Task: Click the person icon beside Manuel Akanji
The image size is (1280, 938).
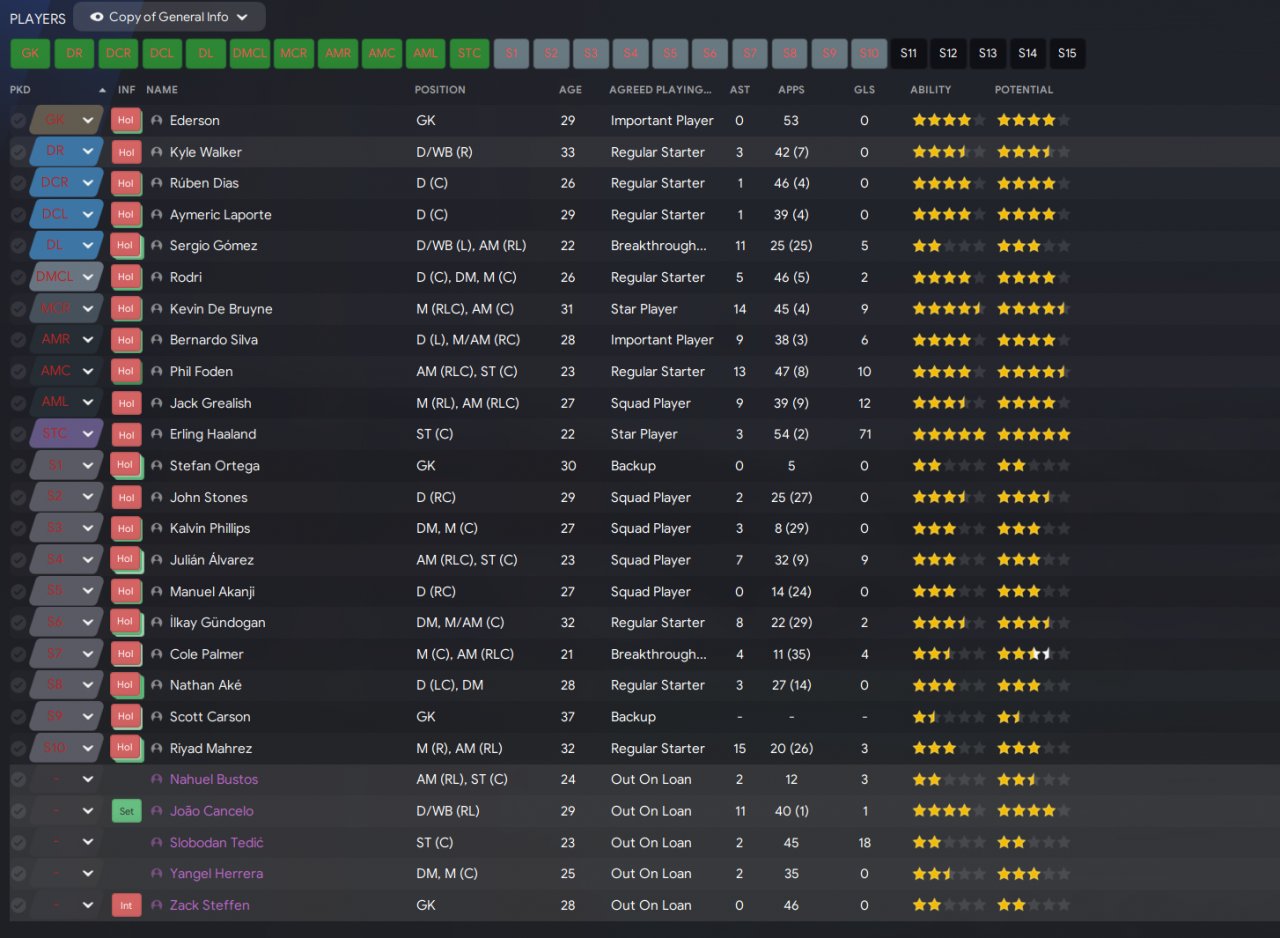Action: 157,592
